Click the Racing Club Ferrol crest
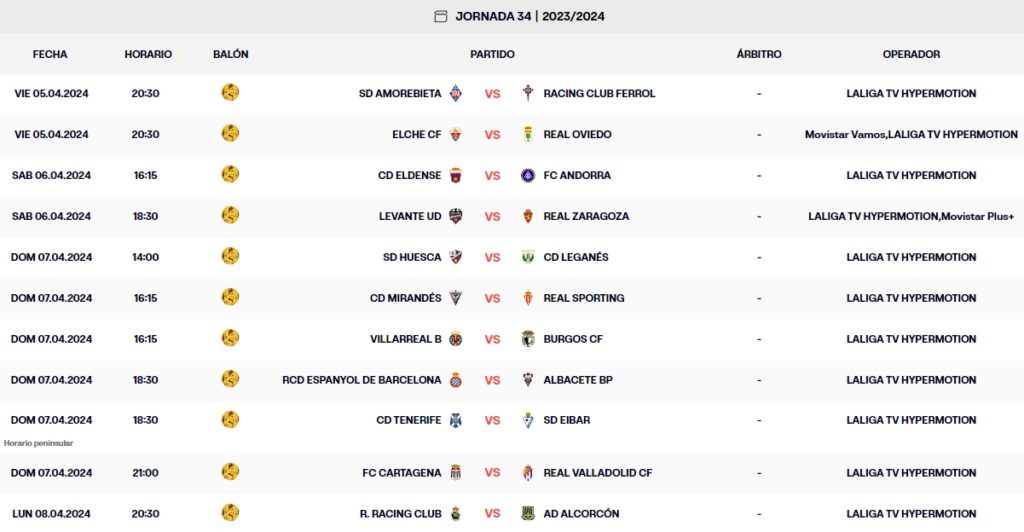 coord(528,93)
